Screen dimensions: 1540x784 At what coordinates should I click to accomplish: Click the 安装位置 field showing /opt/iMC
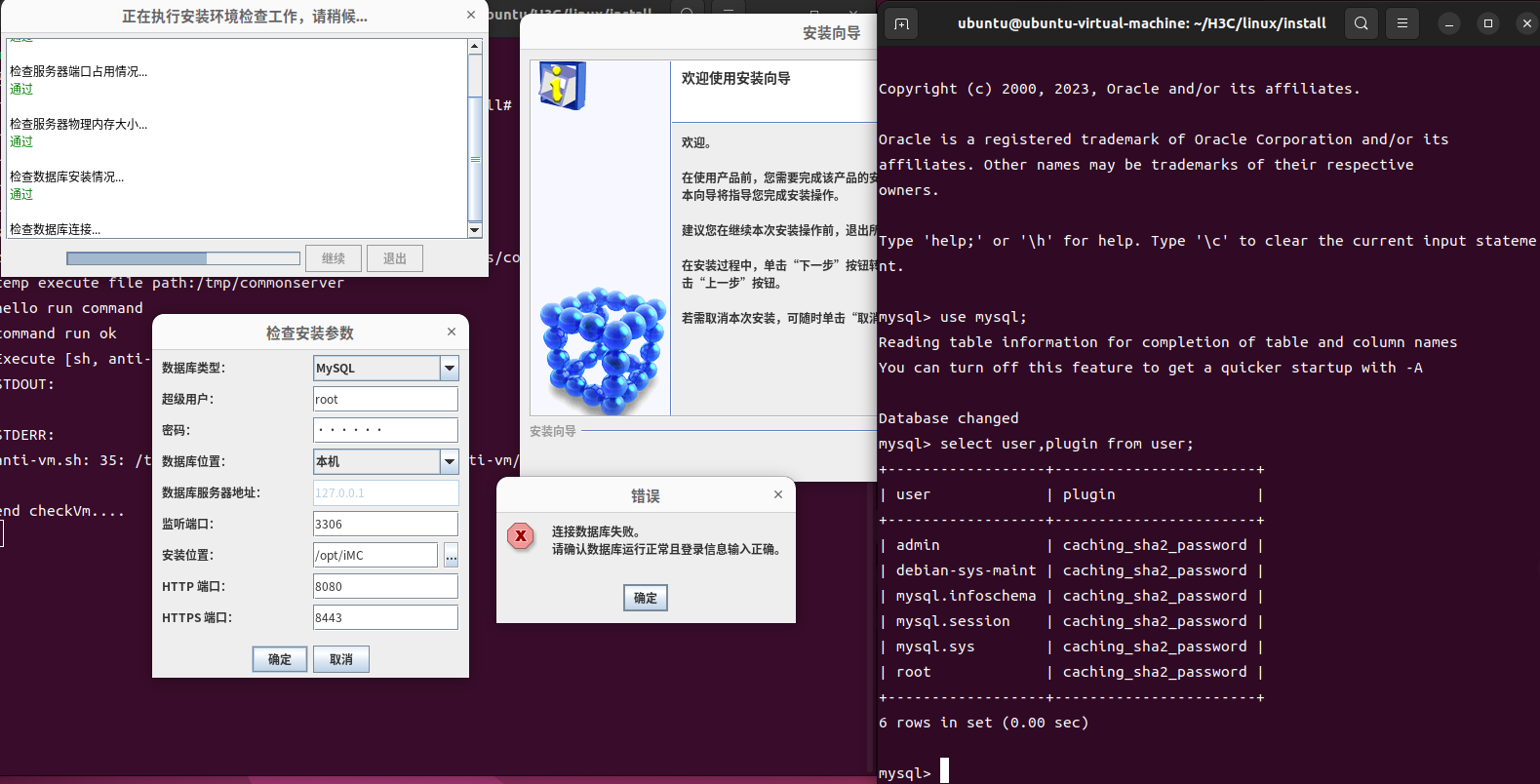point(375,555)
